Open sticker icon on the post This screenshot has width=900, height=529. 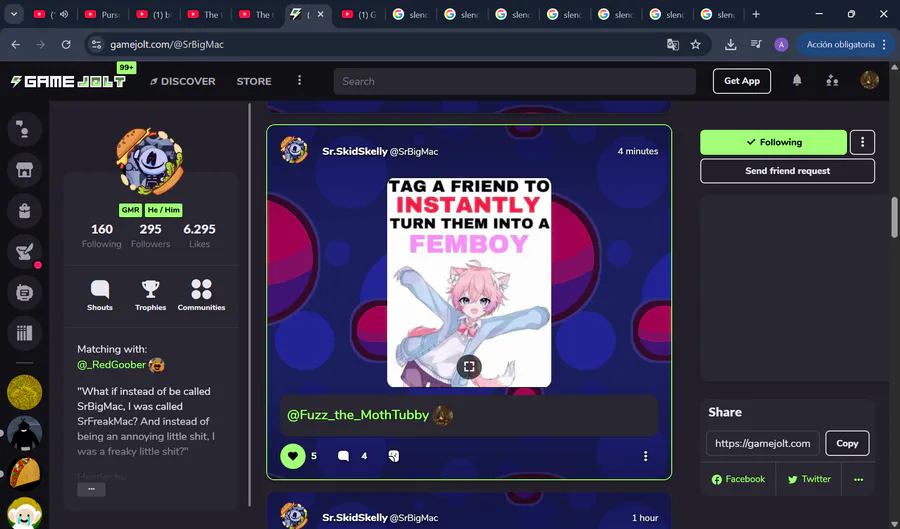point(394,456)
